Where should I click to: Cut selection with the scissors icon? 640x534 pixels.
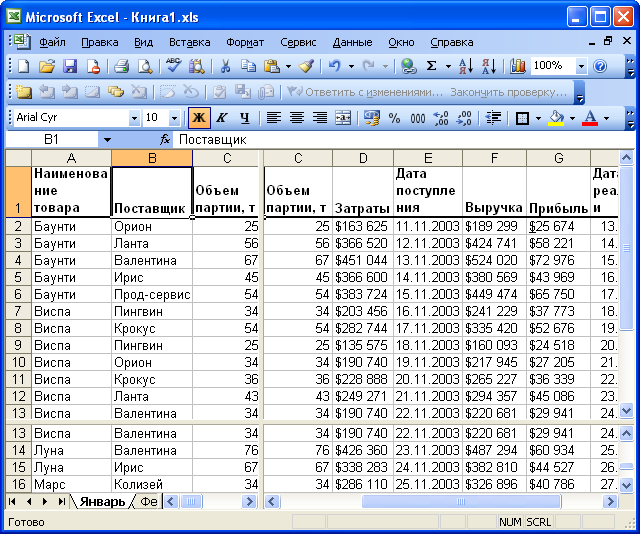point(225,66)
